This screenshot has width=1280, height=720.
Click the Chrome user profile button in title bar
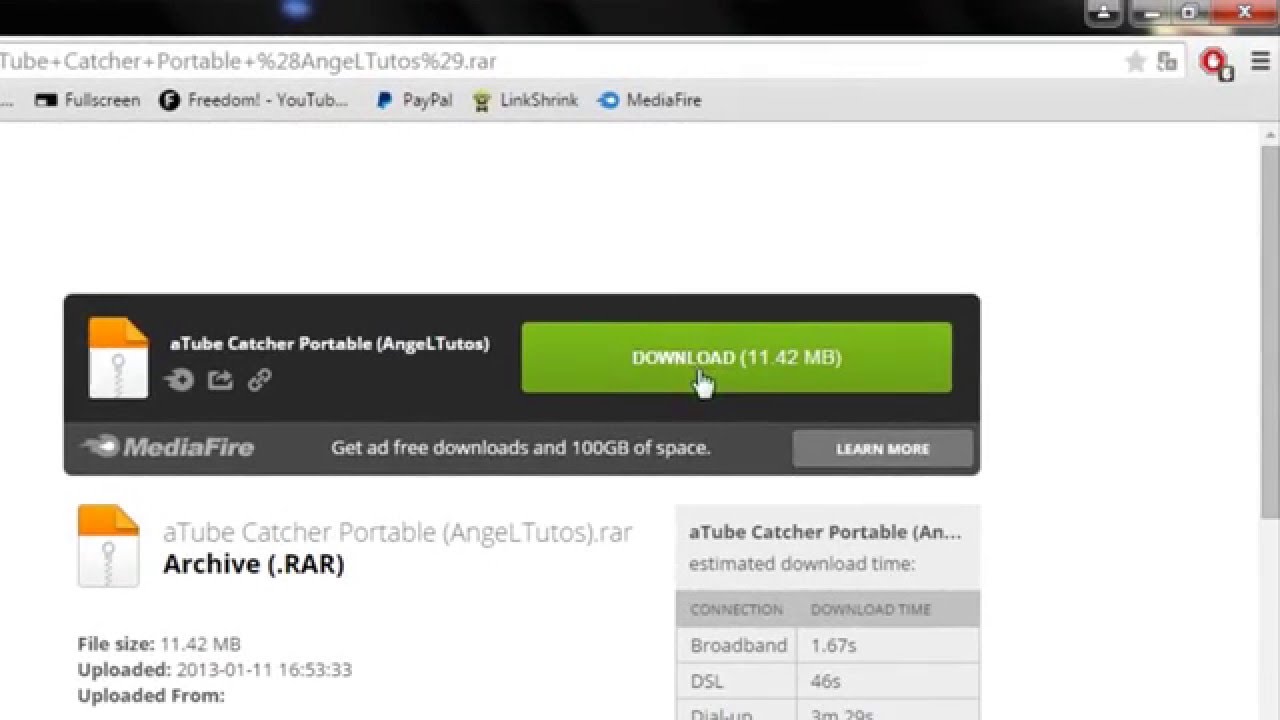[1104, 13]
